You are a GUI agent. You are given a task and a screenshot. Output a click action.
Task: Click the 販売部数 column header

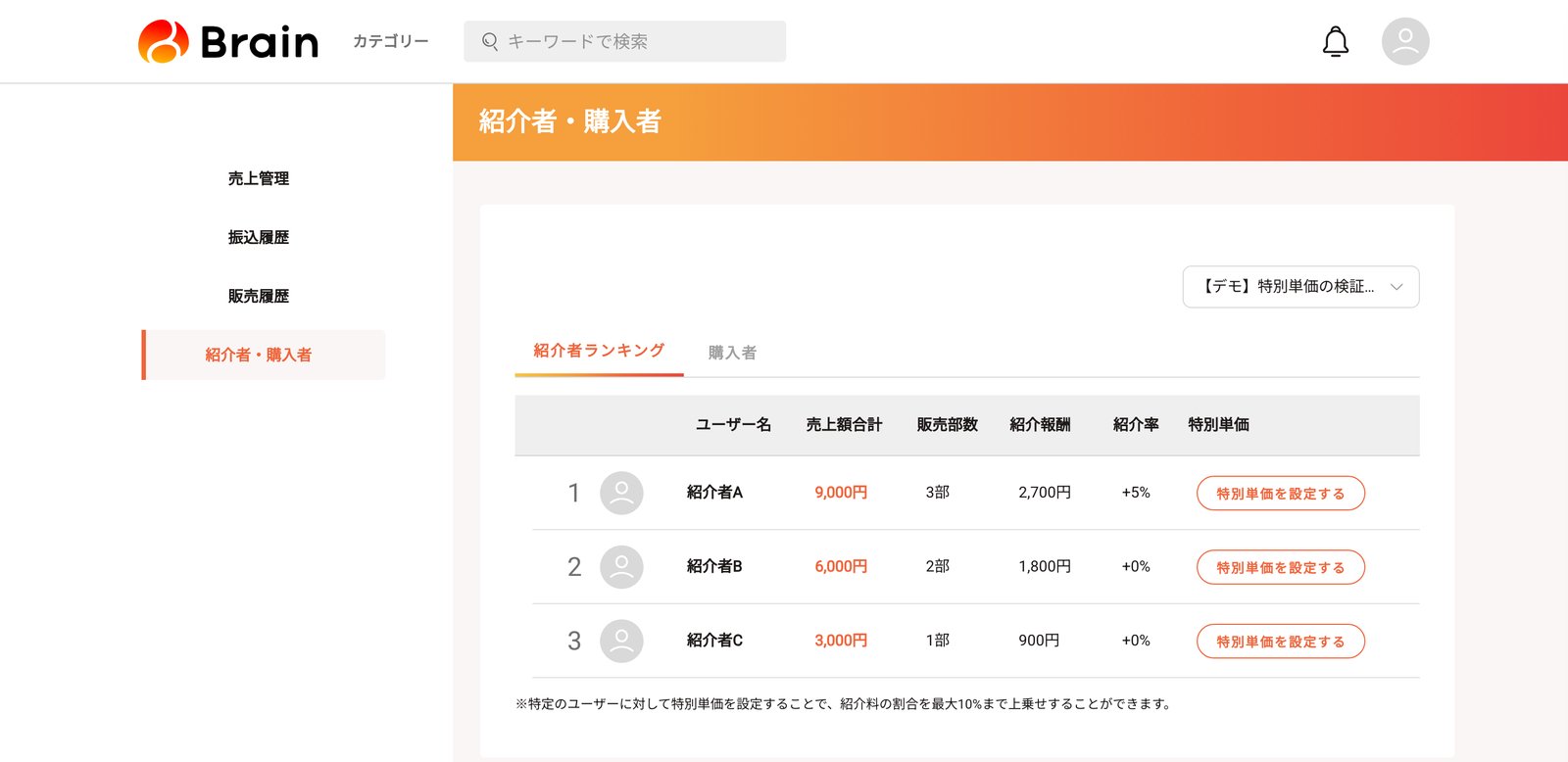tap(948, 424)
